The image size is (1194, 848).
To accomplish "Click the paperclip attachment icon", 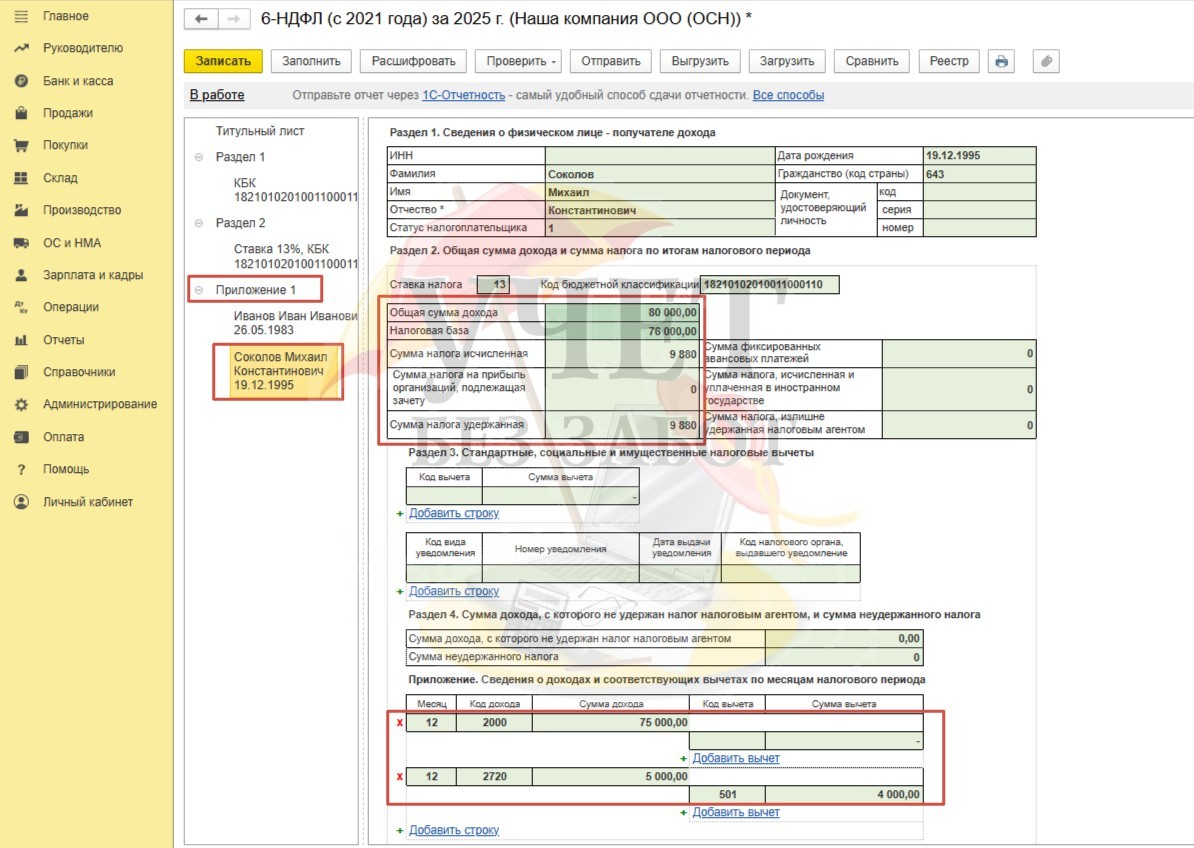I will 1045,61.
